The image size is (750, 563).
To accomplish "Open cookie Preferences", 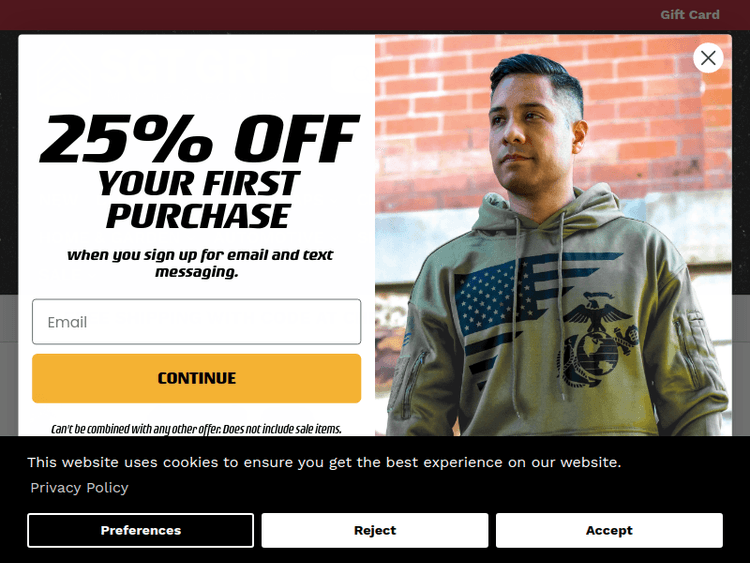I will click(x=140, y=530).
